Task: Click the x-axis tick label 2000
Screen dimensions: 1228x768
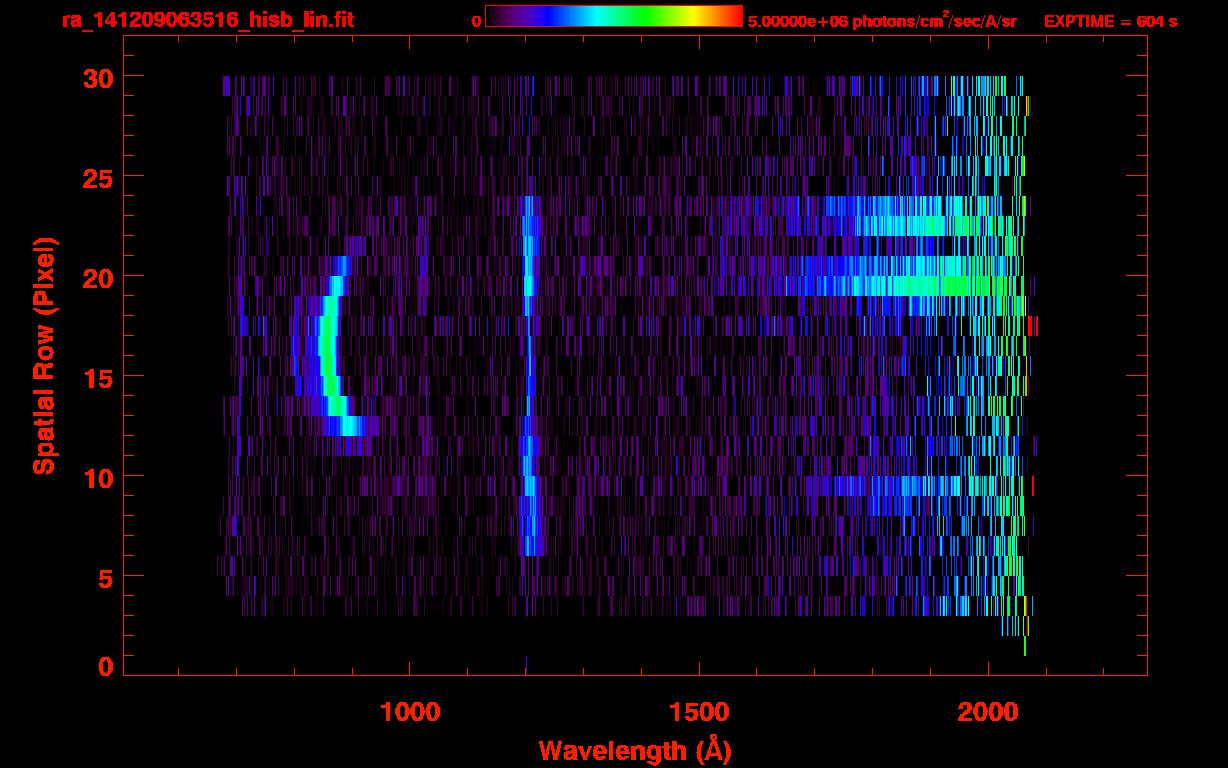Action: pos(988,711)
